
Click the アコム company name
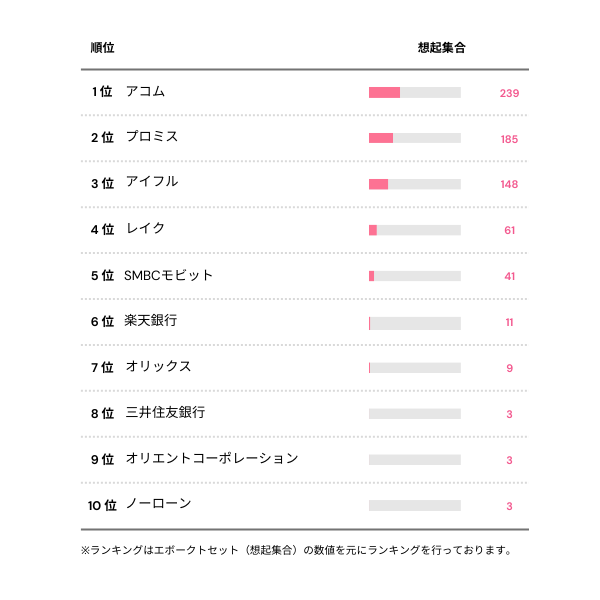[x=146, y=92]
